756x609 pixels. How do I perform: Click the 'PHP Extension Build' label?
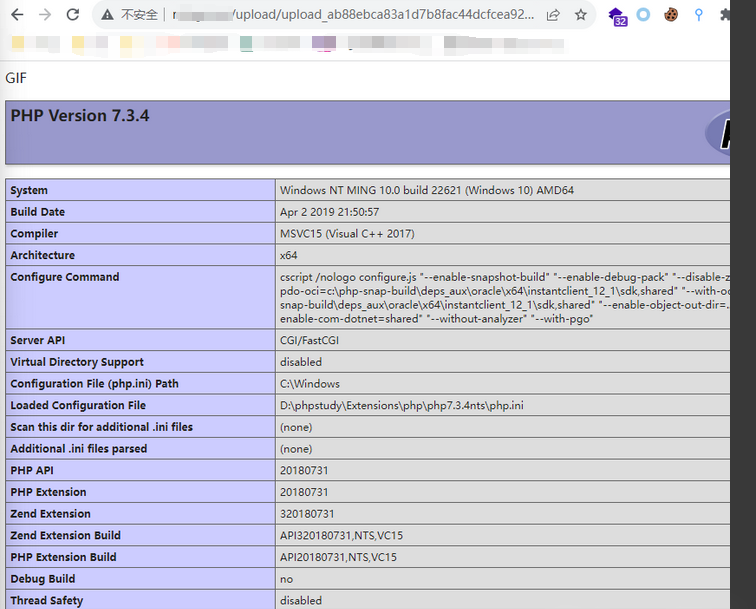click(63, 557)
